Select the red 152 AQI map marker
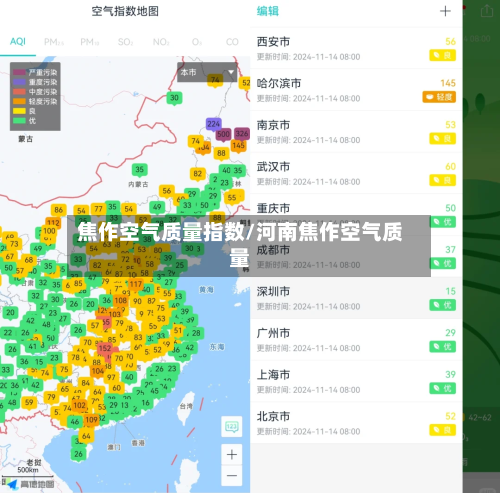Viewport: 500px width, 493px height. coord(105,349)
